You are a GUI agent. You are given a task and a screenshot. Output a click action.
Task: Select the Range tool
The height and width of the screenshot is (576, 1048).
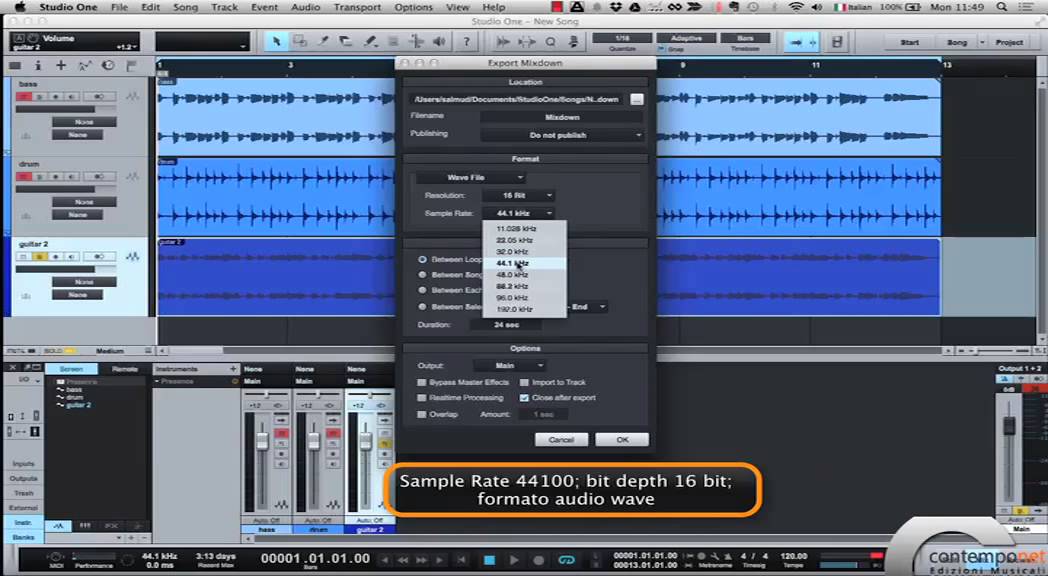coord(299,41)
